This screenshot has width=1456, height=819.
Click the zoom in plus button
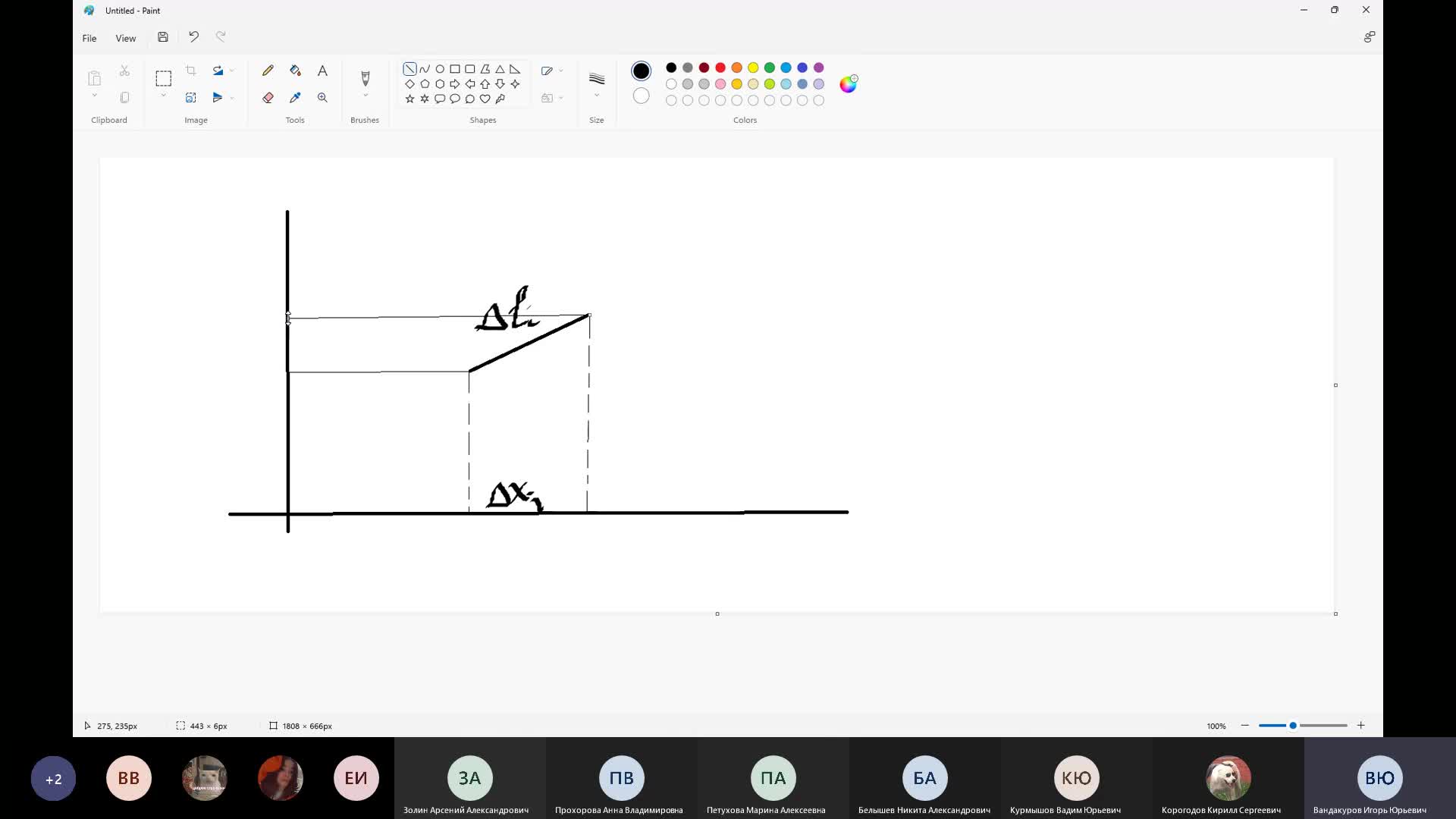pyautogui.click(x=1360, y=726)
